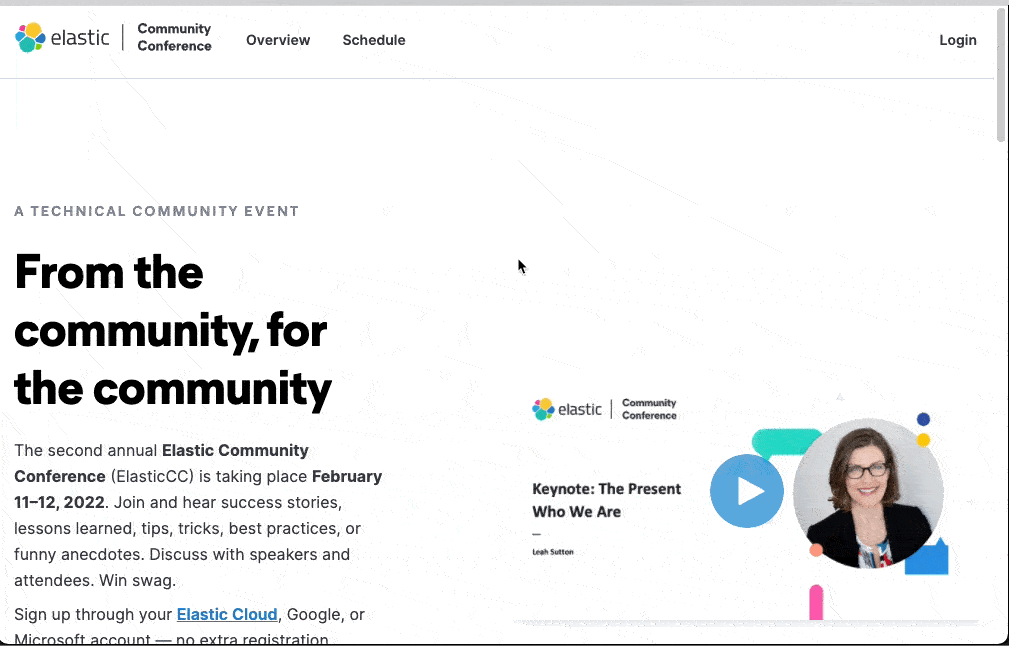
Task: Click the Community Conference wordmark in the header
Action: (x=174, y=38)
